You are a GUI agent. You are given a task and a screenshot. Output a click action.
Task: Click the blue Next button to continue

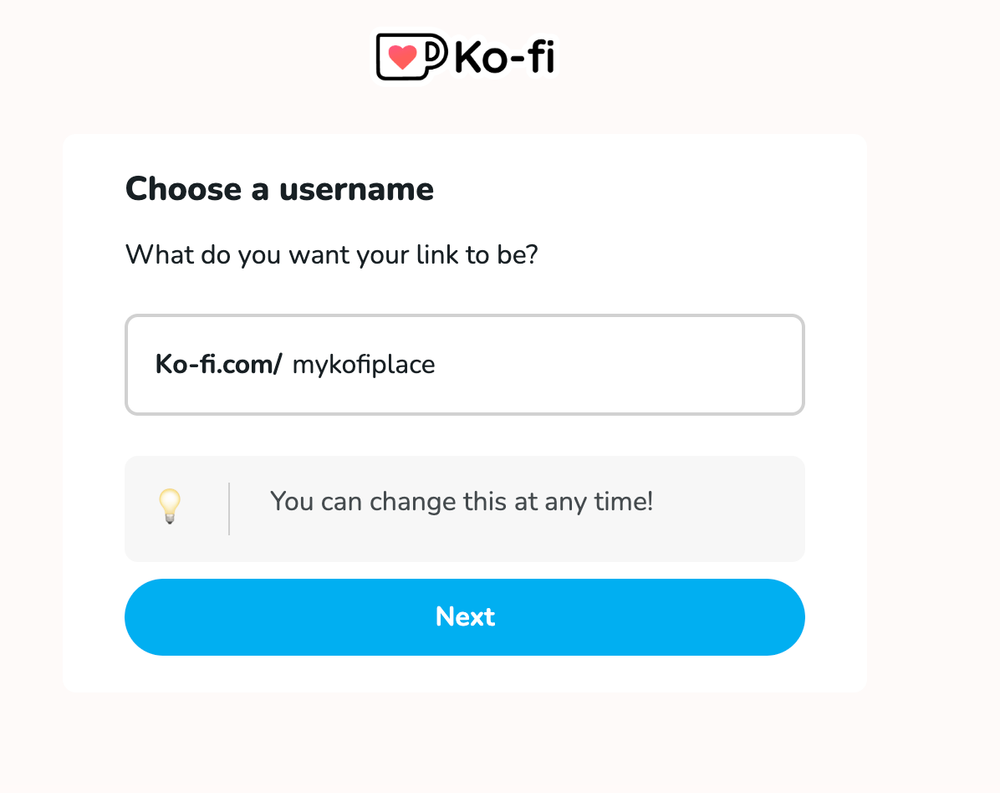point(464,617)
